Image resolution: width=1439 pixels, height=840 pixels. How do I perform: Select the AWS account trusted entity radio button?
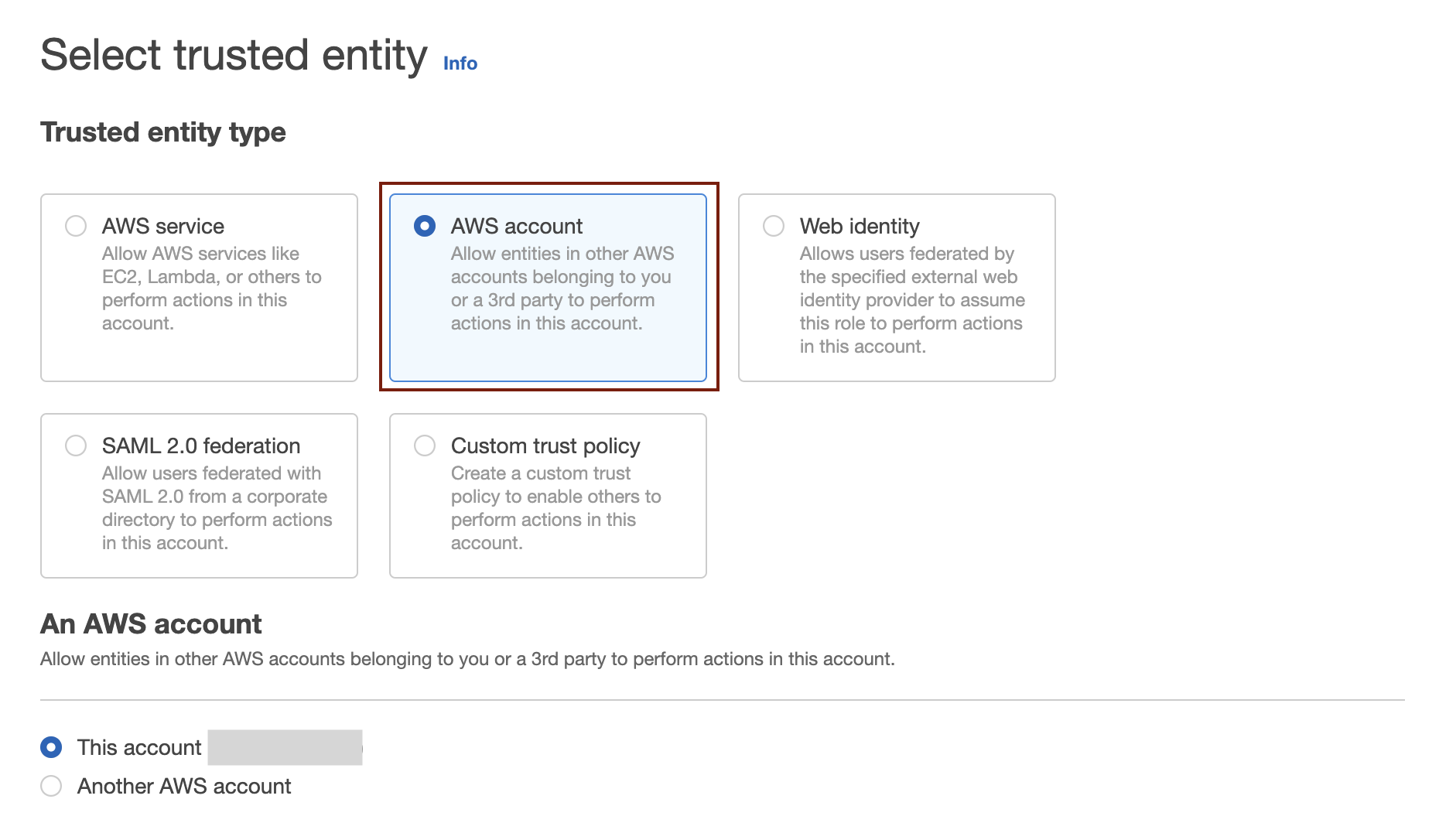pyautogui.click(x=425, y=226)
